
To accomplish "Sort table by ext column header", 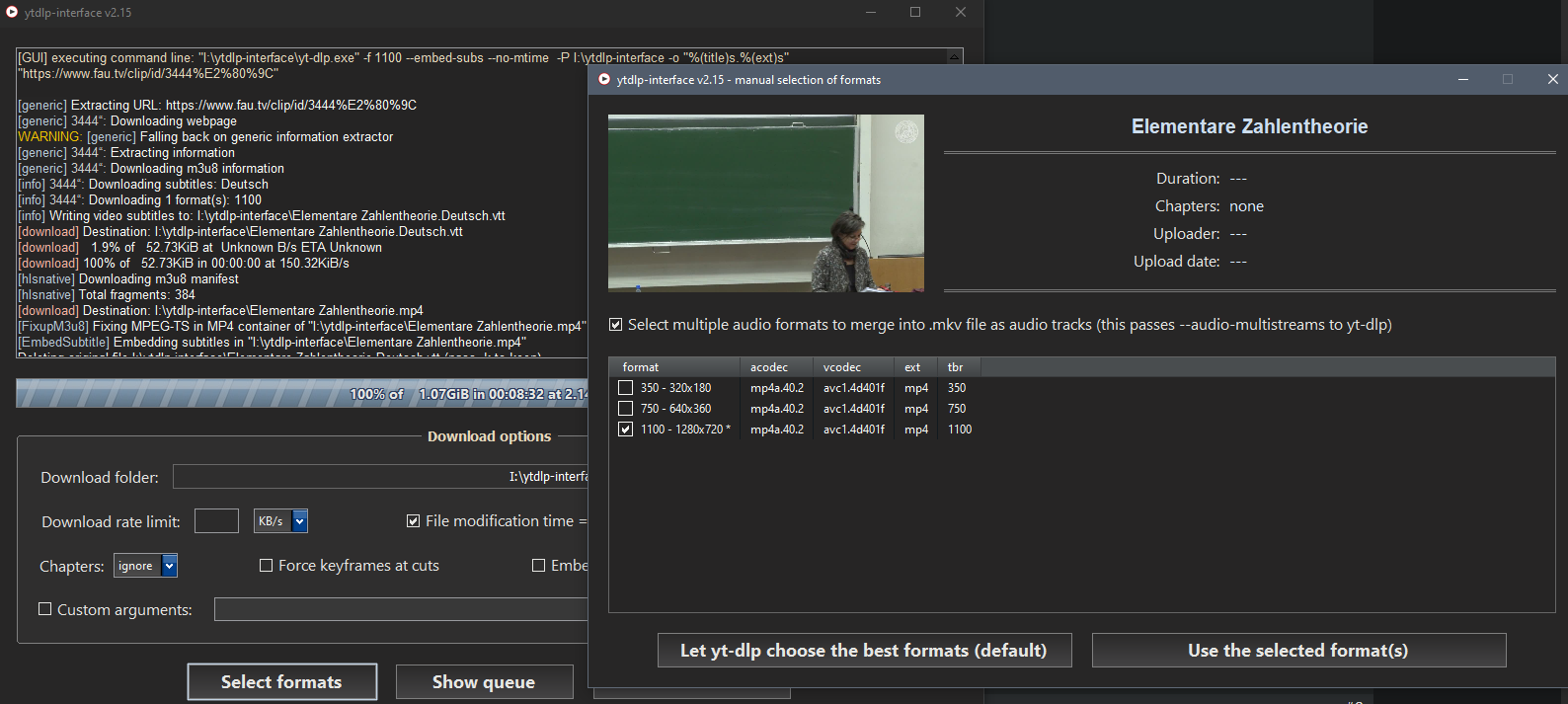I will click(x=916, y=367).
